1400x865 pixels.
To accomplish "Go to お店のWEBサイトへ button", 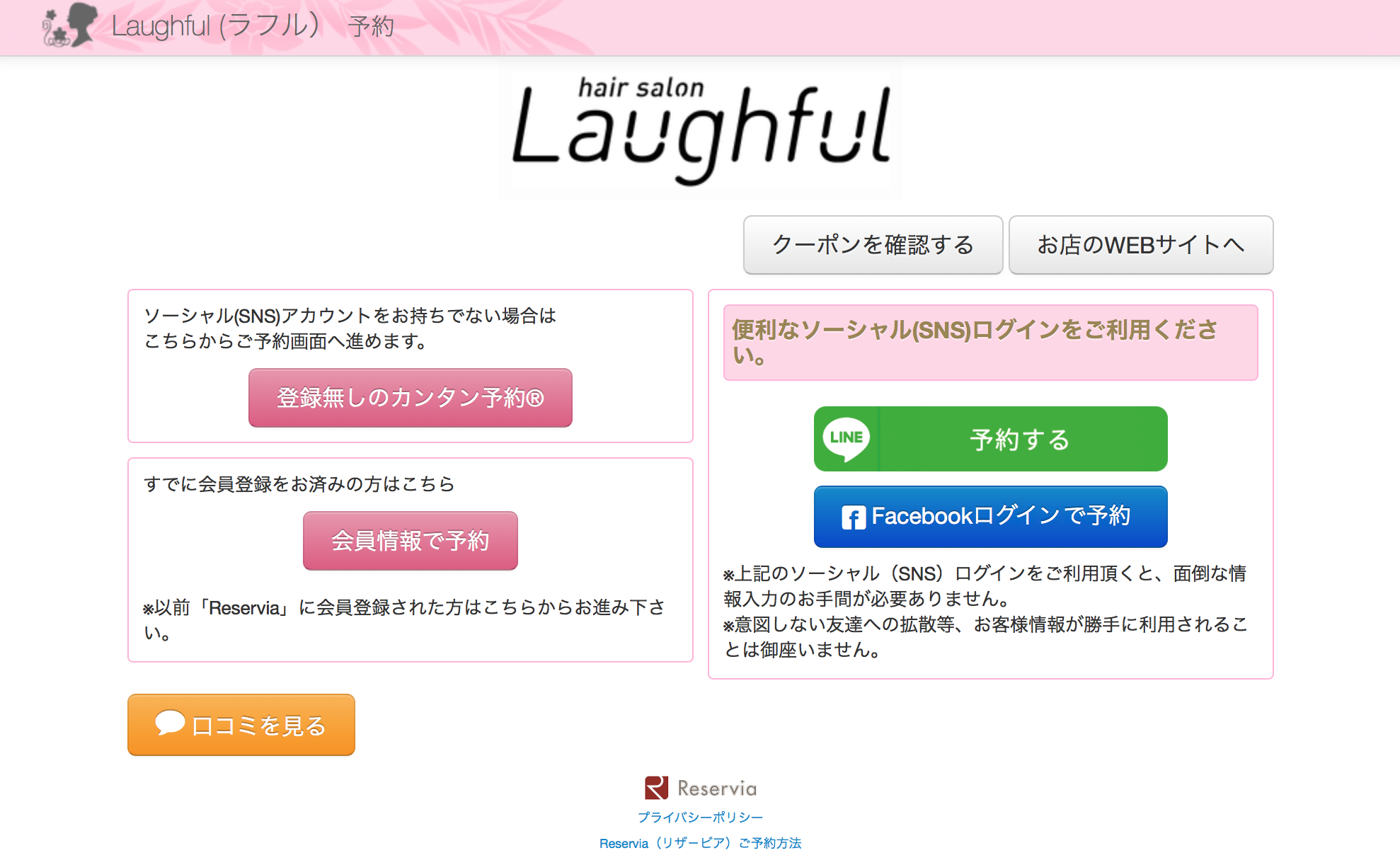I will tap(1140, 245).
